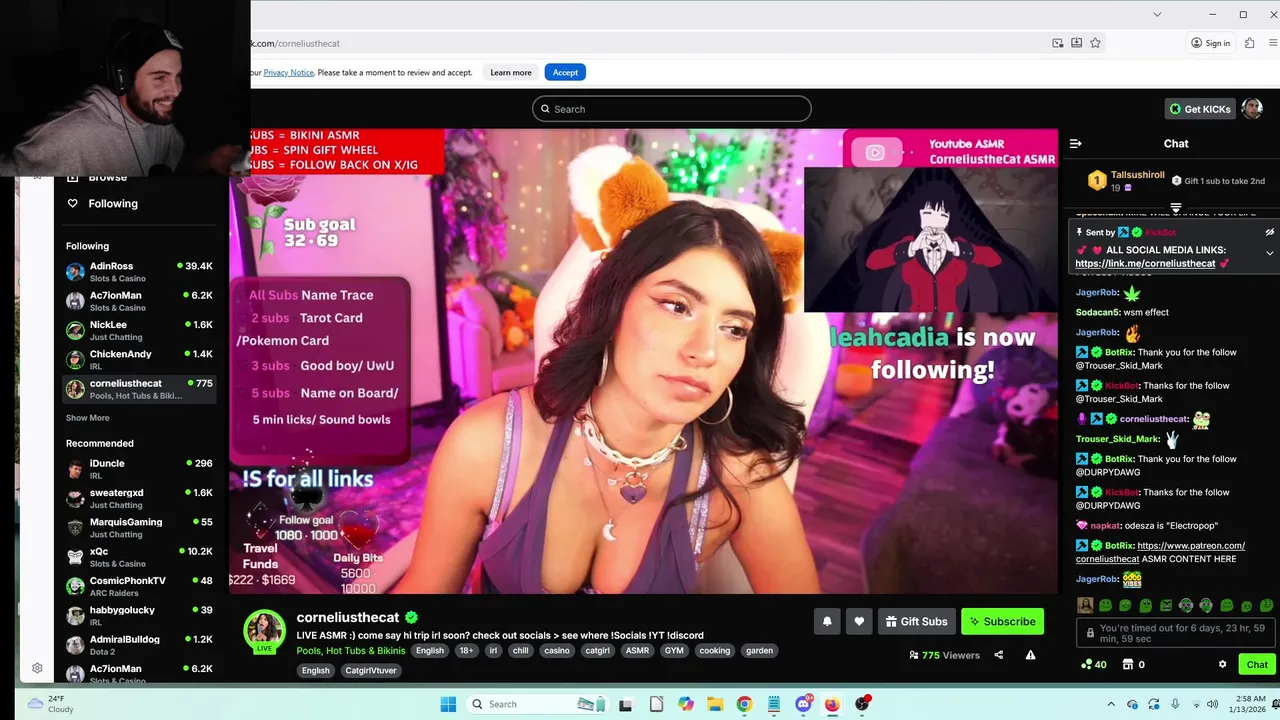This screenshot has height=720, width=1280.
Task: Click the Tallsushiroll gift leaderboard entry
Action: click(1125, 181)
